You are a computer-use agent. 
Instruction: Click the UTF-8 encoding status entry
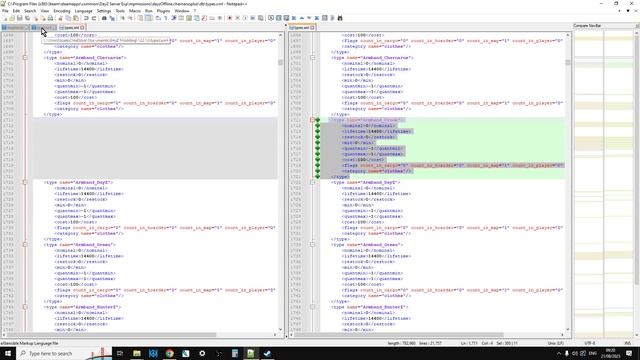tap(591, 343)
